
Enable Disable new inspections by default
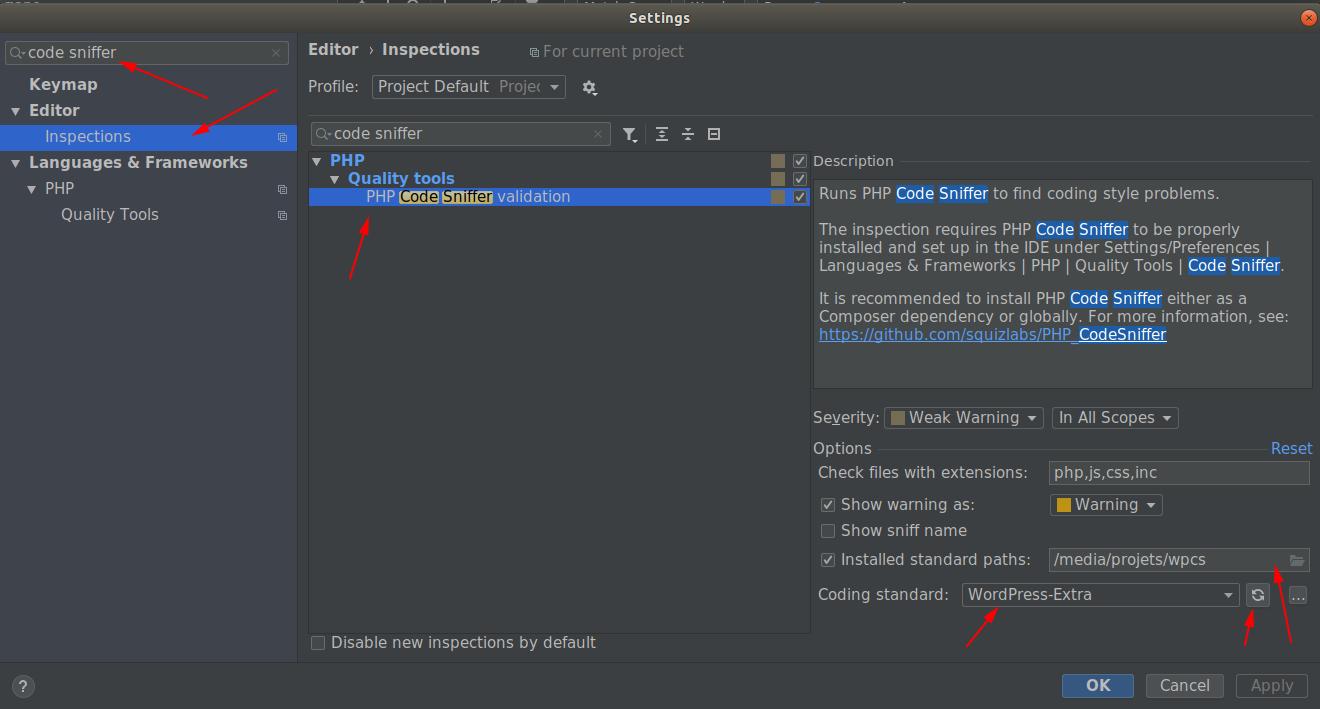click(x=318, y=643)
